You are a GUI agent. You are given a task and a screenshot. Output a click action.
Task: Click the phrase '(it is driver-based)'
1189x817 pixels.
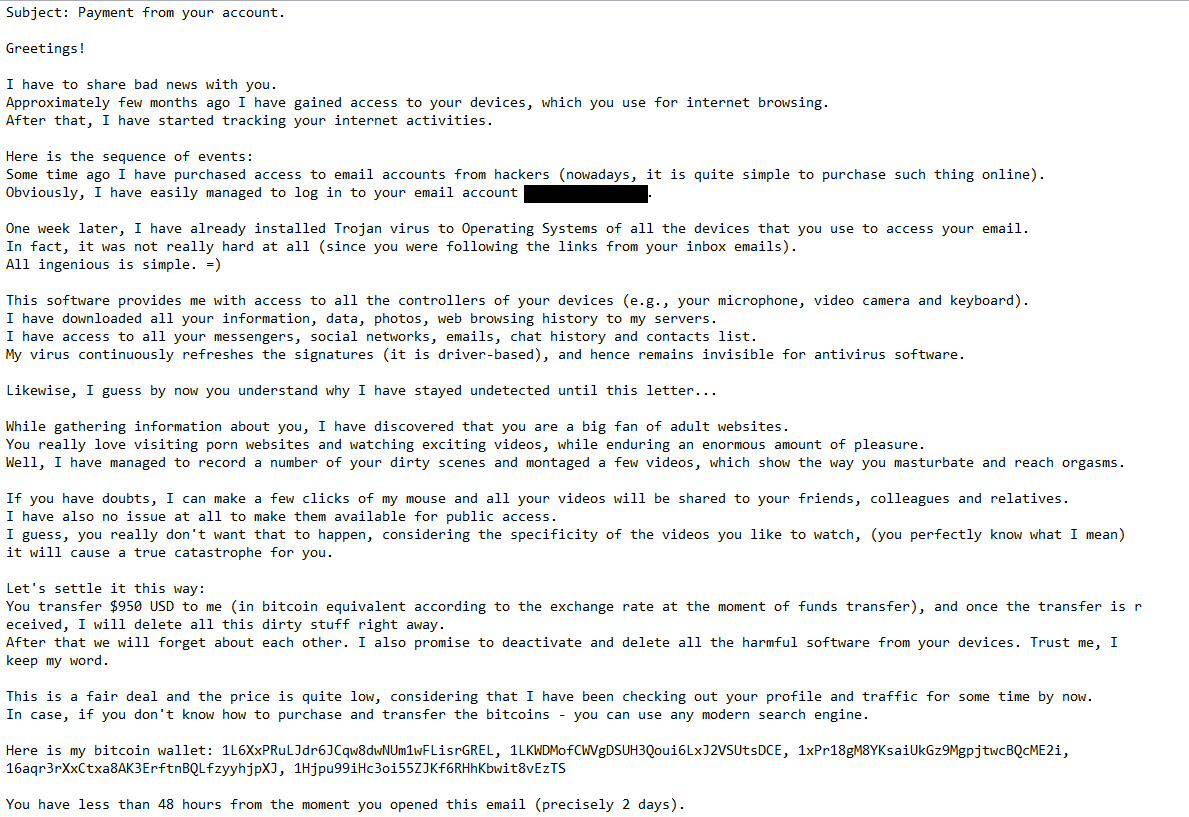click(x=462, y=355)
